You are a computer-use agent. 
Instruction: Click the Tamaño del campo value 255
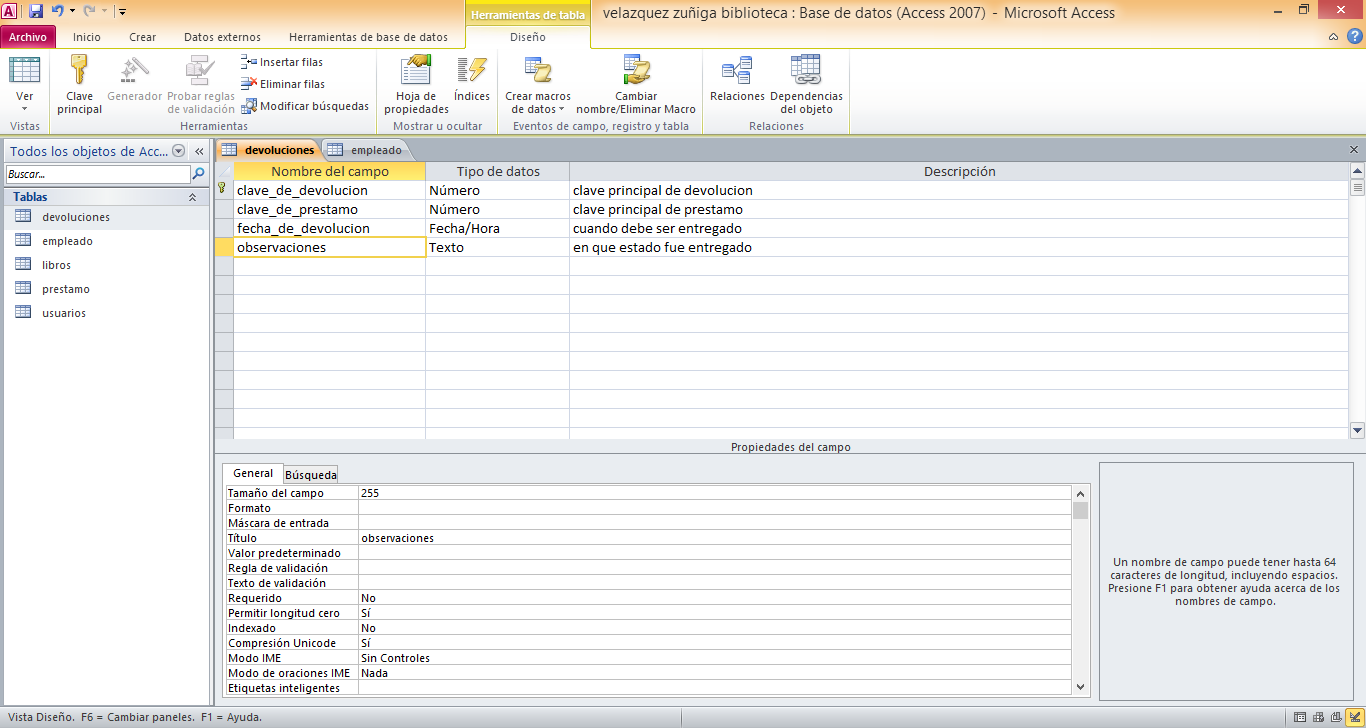tap(715, 493)
